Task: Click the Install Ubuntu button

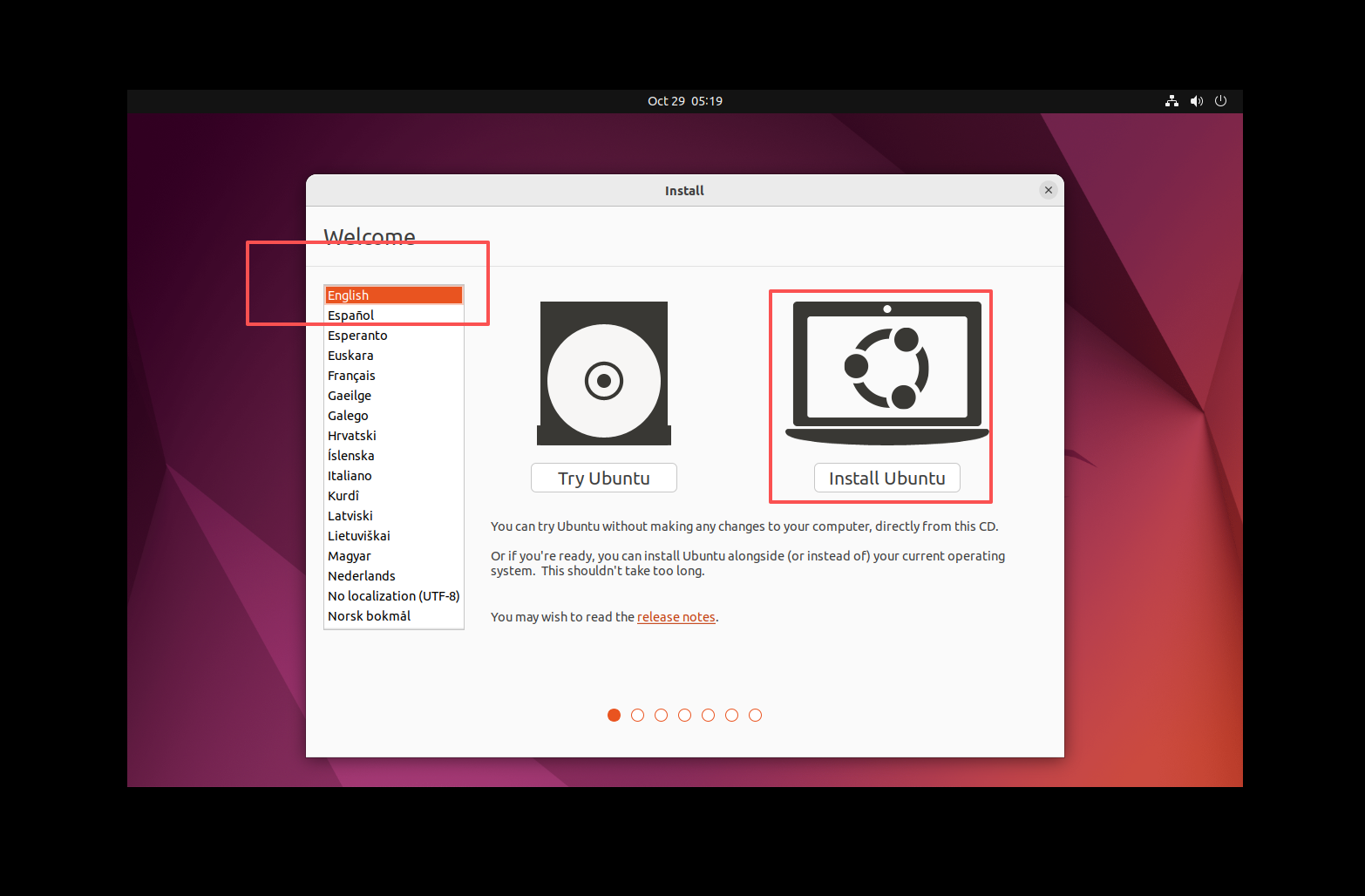Action: click(x=887, y=478)
